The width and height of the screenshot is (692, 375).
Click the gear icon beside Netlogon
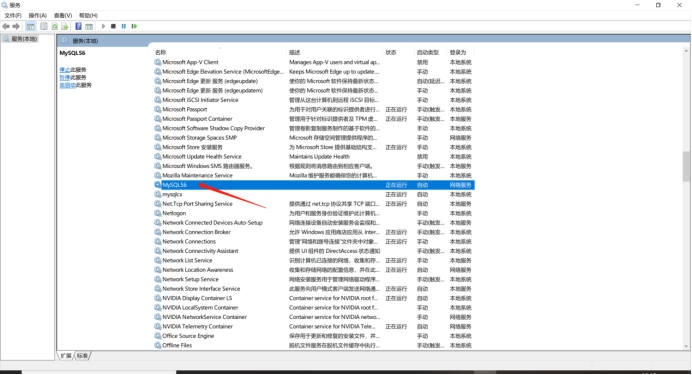pos(158,213)
